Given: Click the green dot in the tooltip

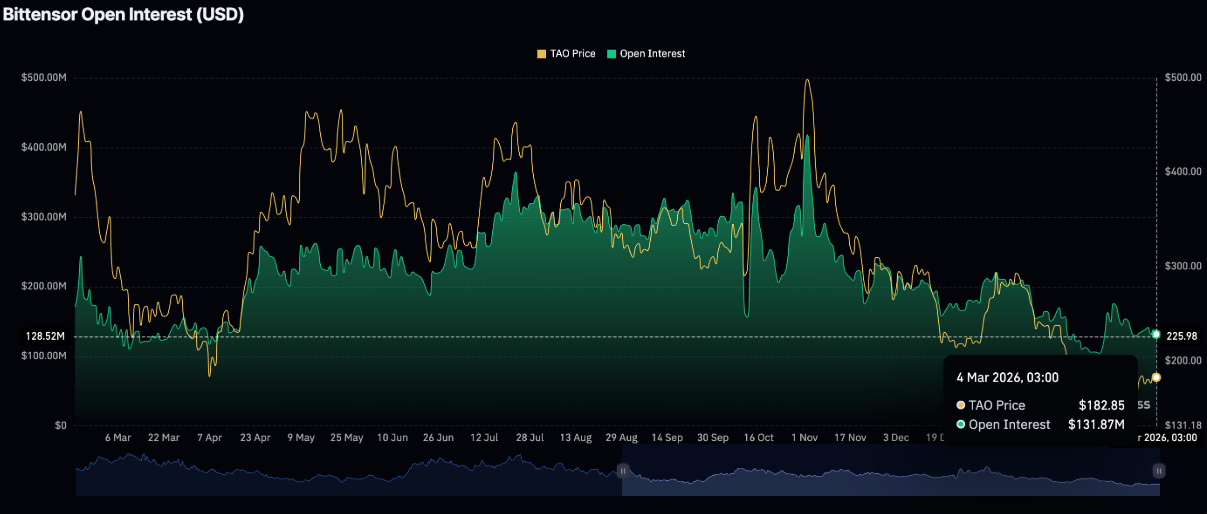Looking at the screenshot, I should pyautogui.click(x=962, y=425).
